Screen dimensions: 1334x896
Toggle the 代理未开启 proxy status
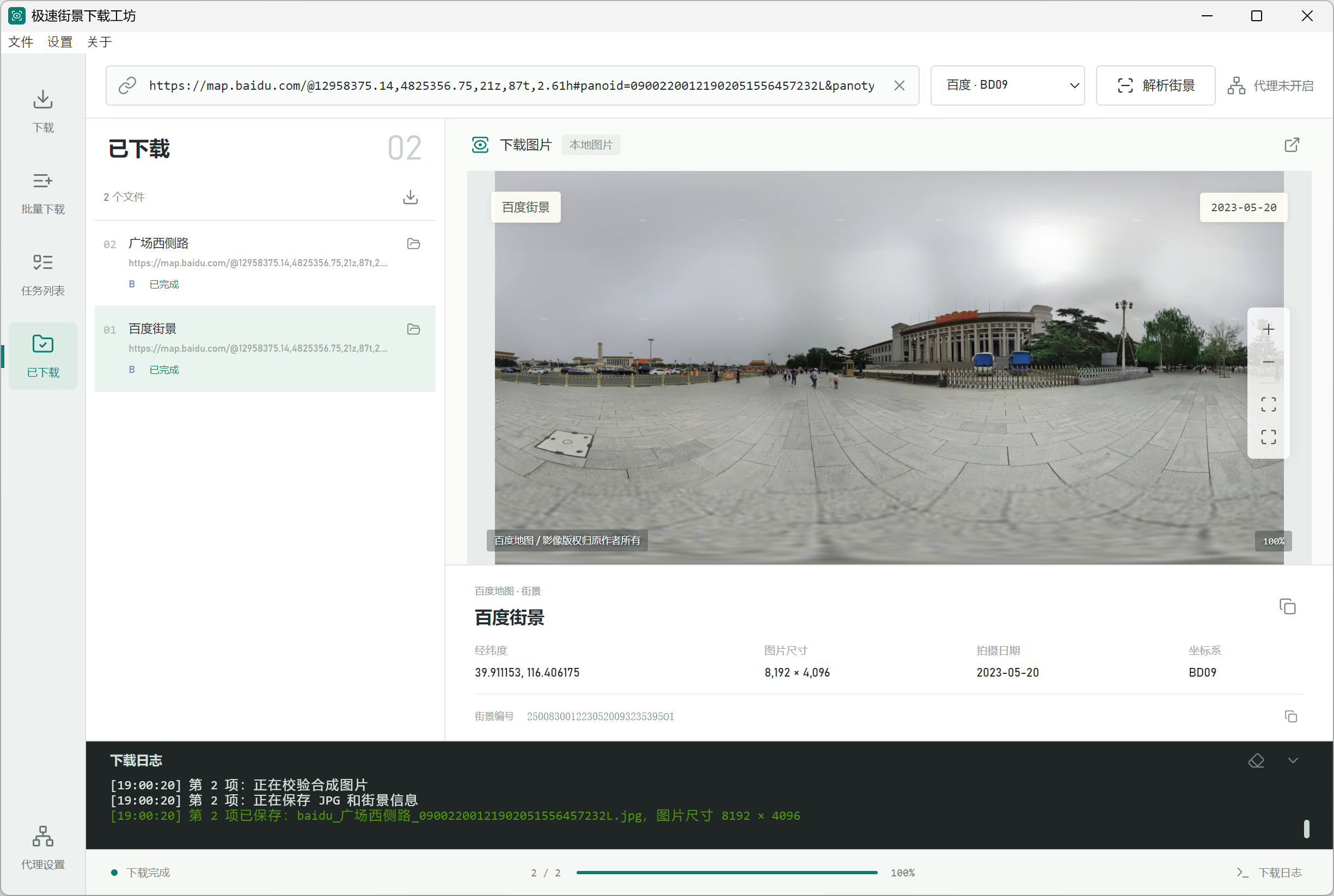point(1270,85)
